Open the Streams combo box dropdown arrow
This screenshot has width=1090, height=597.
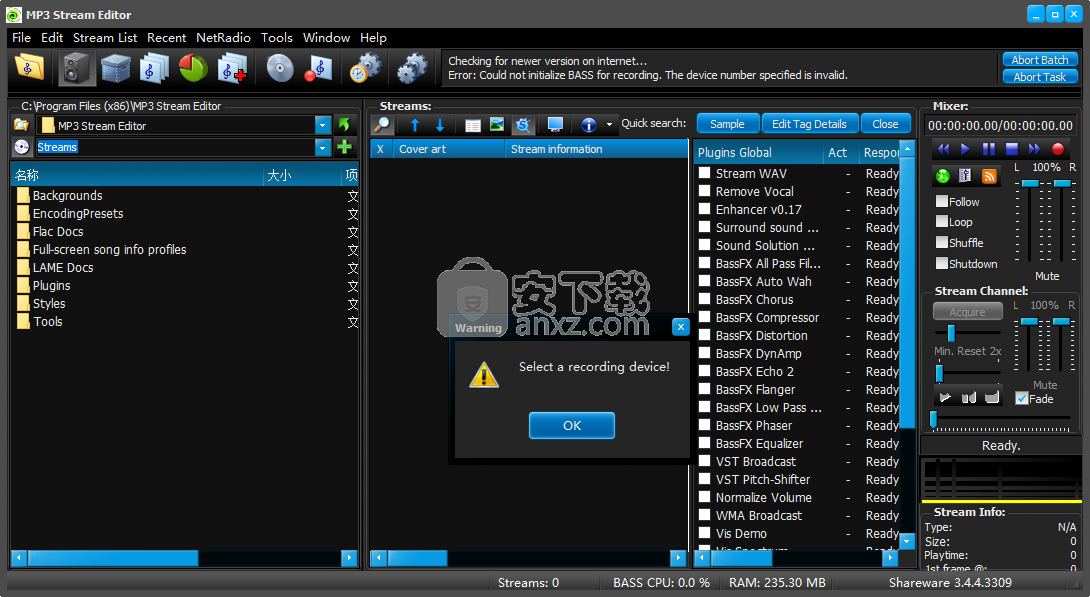(323, 147)
